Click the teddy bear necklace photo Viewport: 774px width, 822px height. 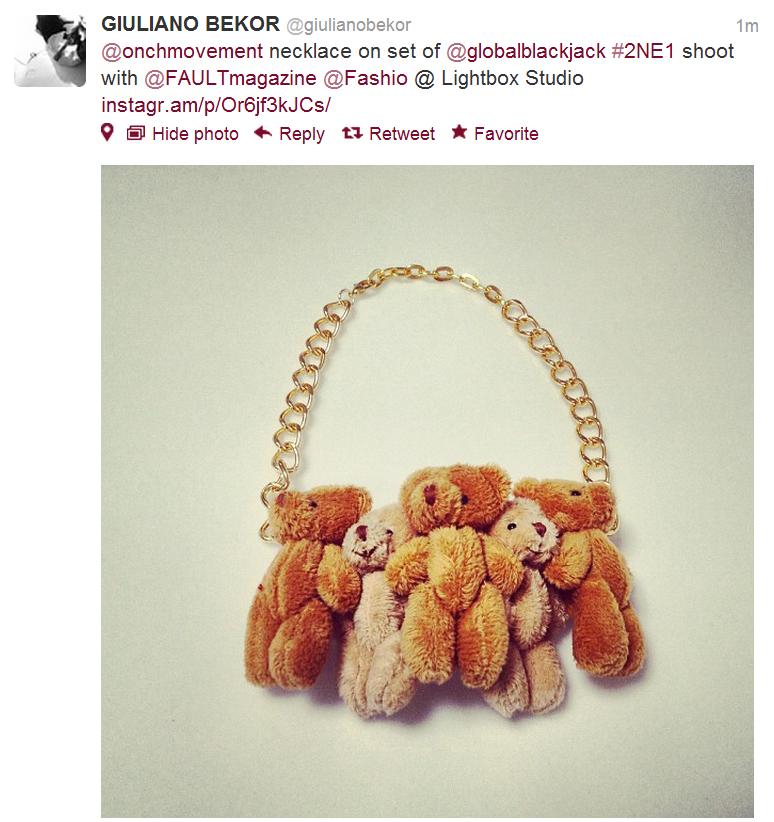coord(427,490)
